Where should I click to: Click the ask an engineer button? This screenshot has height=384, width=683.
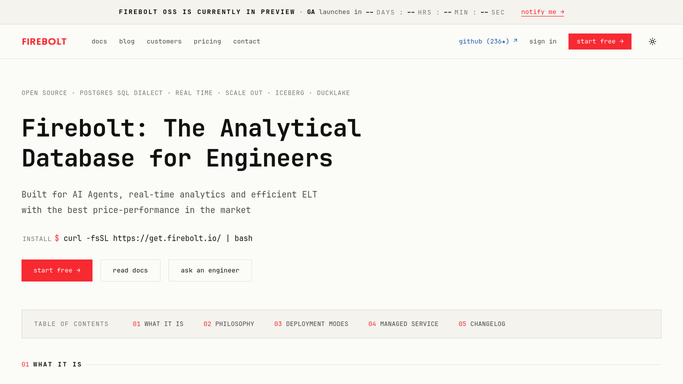pyautogui.click(x=210, y=270)
